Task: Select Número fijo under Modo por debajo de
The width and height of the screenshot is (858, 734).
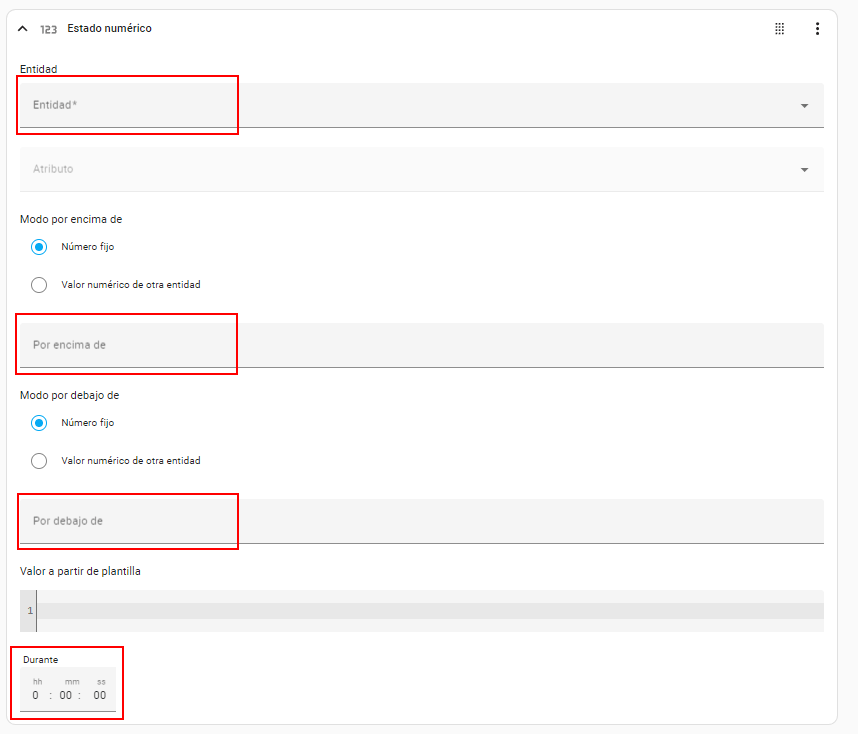Action: tap(39, 423)
